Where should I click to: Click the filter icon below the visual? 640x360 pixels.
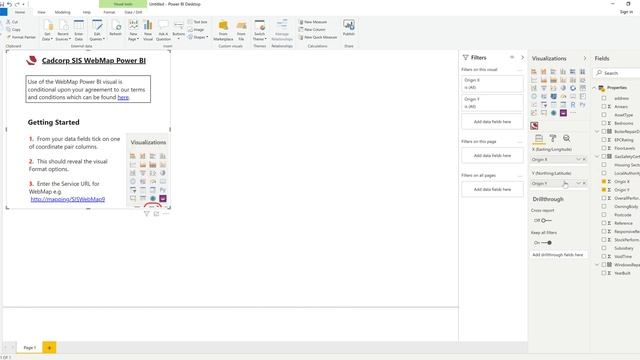pos(147,213)
